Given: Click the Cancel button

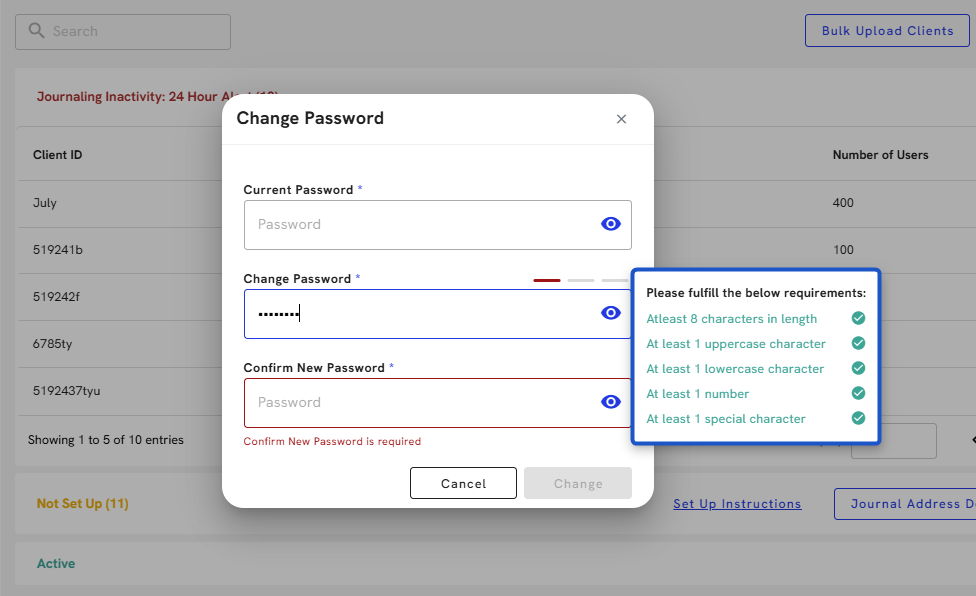Looking at the screenshot, I should click(x=463, y=483).
